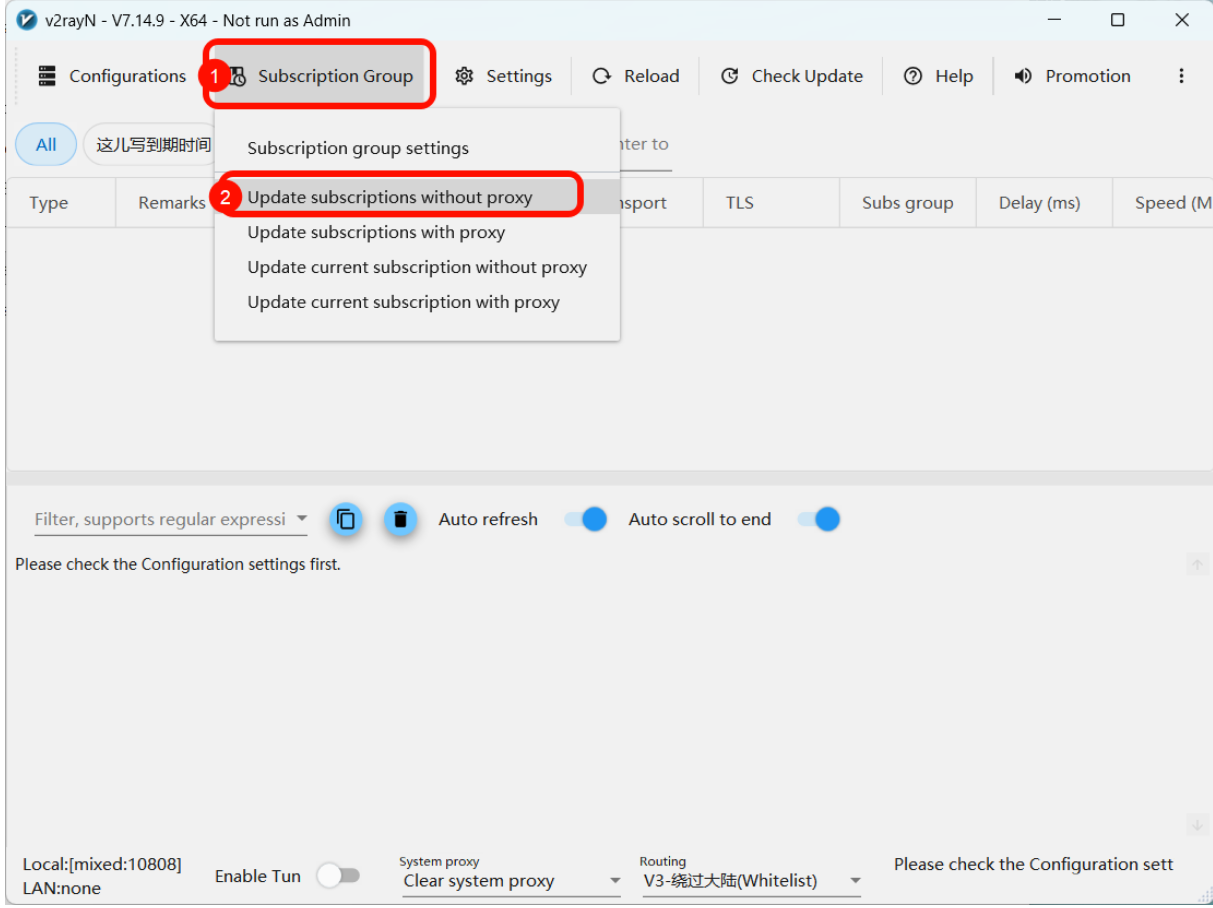Open the three-dot overflow menu
This screenshot has height=908, width=1213.
click(1181, 76)
